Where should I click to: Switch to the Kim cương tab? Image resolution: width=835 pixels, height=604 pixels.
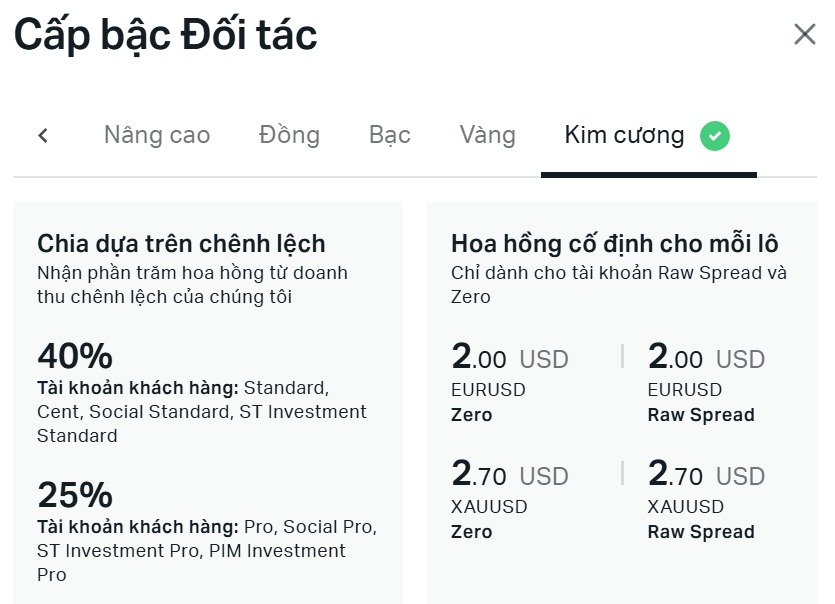point(623,135)
